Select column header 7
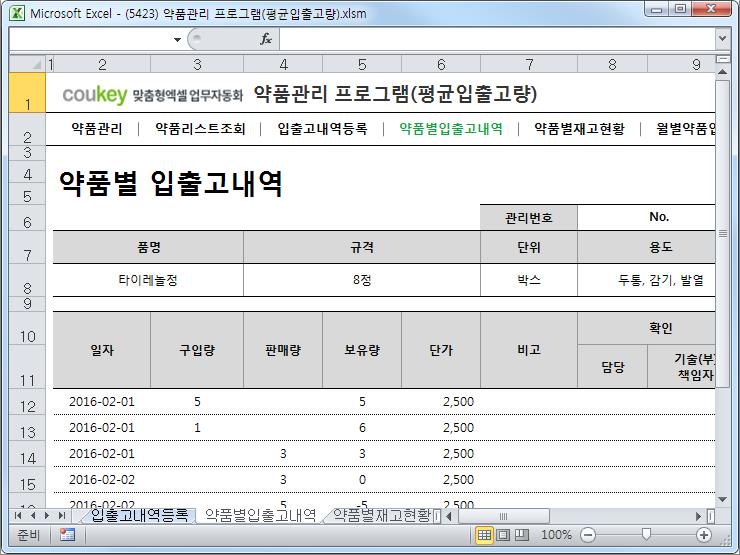 529,64
